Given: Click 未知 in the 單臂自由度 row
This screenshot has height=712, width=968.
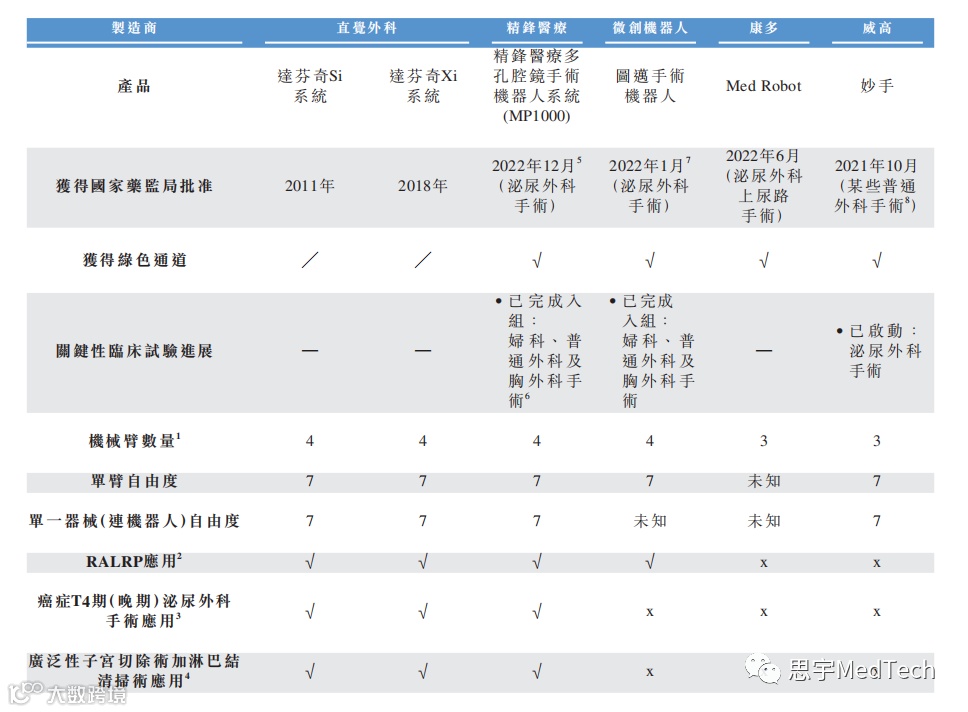Looking at the screenshot, I should (x=764, y=480).
